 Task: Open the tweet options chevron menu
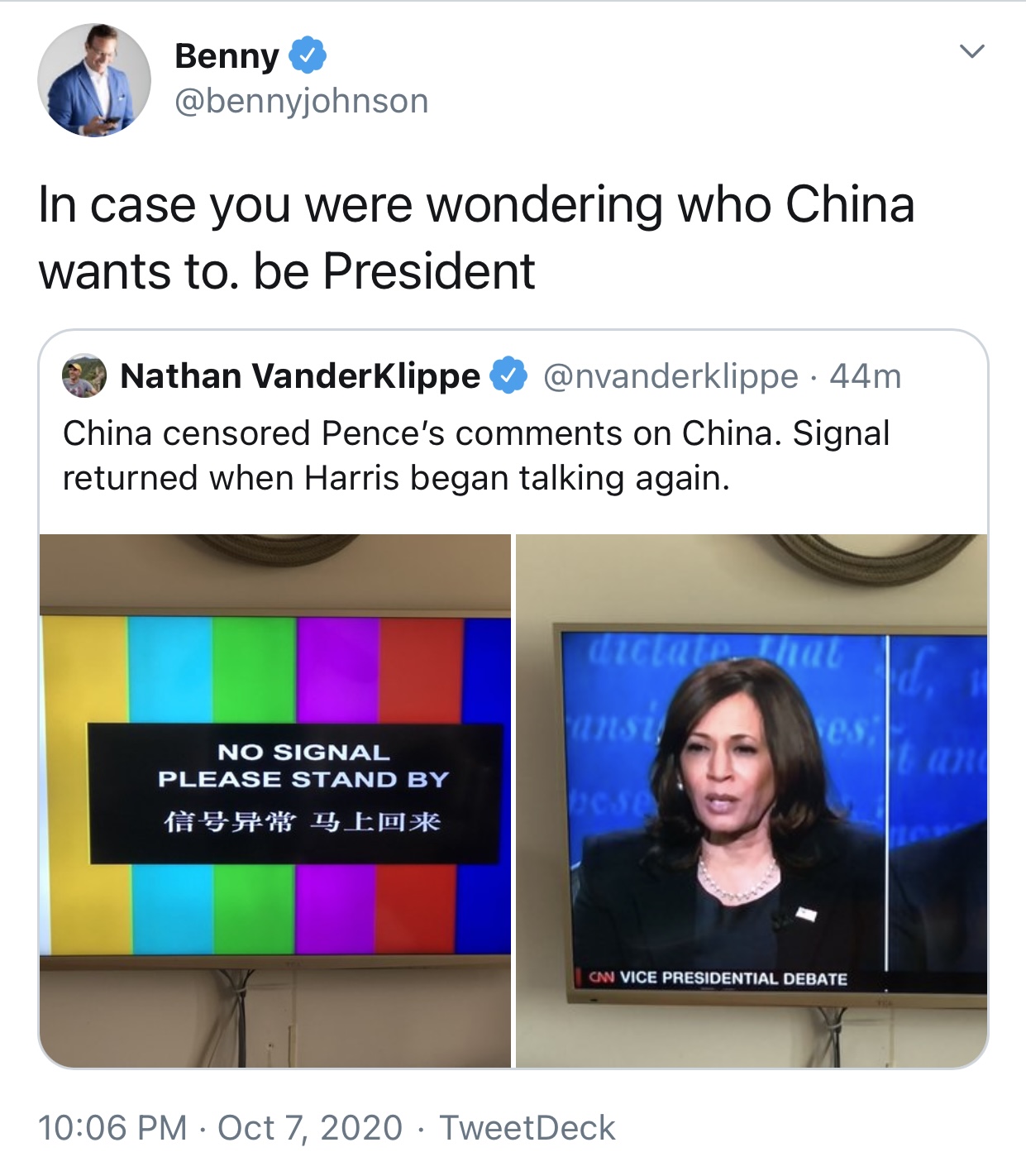[972, 51]
